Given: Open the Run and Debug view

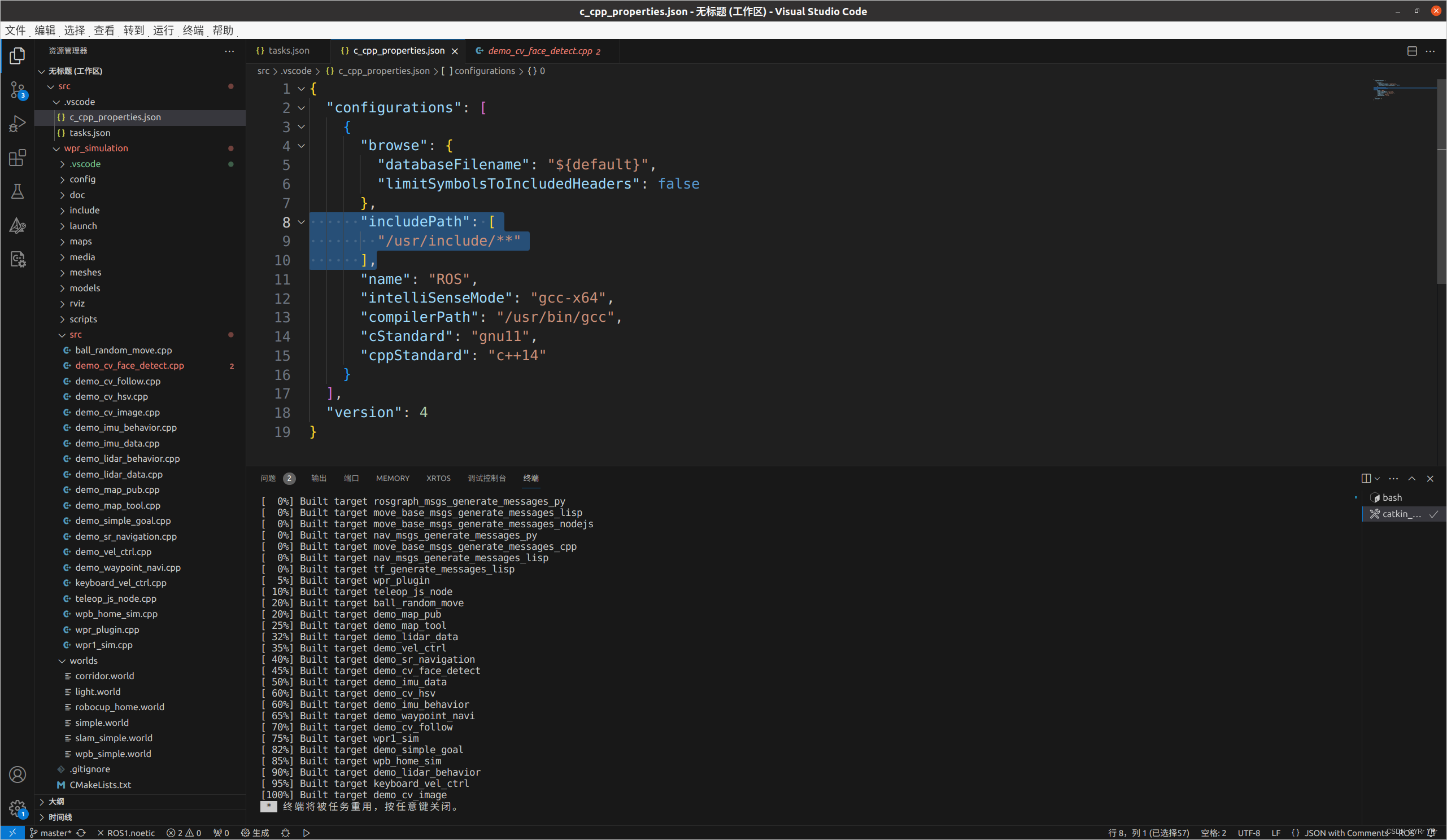Looking at the screenshot, I should (x=17, y=124).
